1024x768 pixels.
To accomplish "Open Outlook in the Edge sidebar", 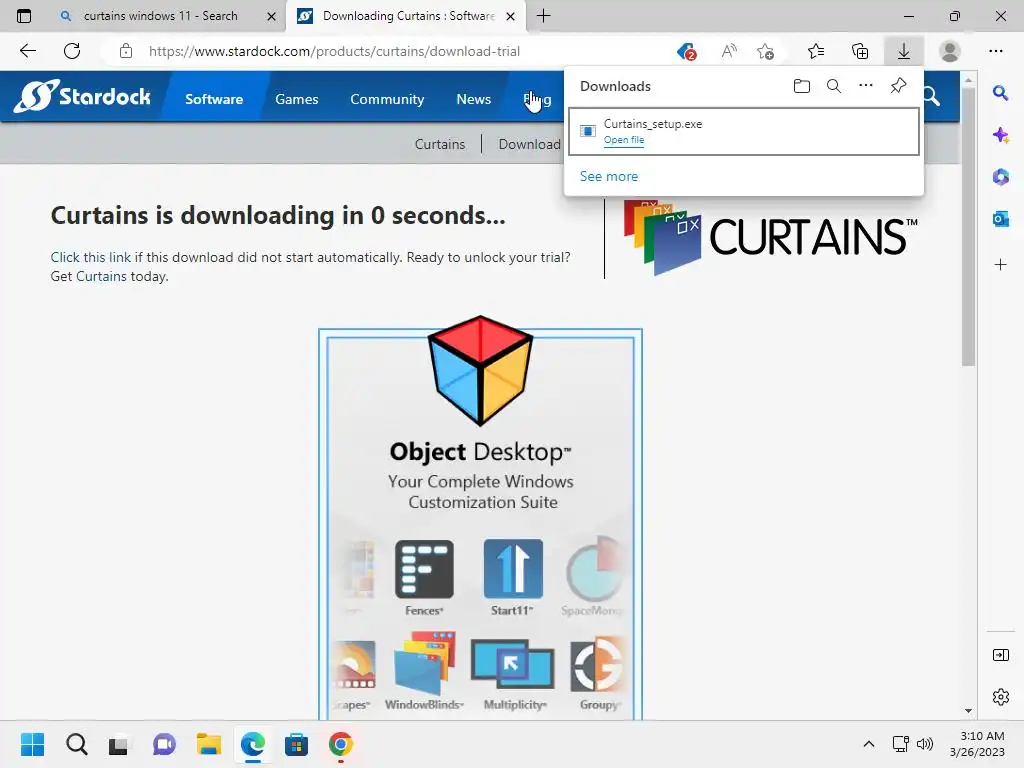I will coord(1000,219).
